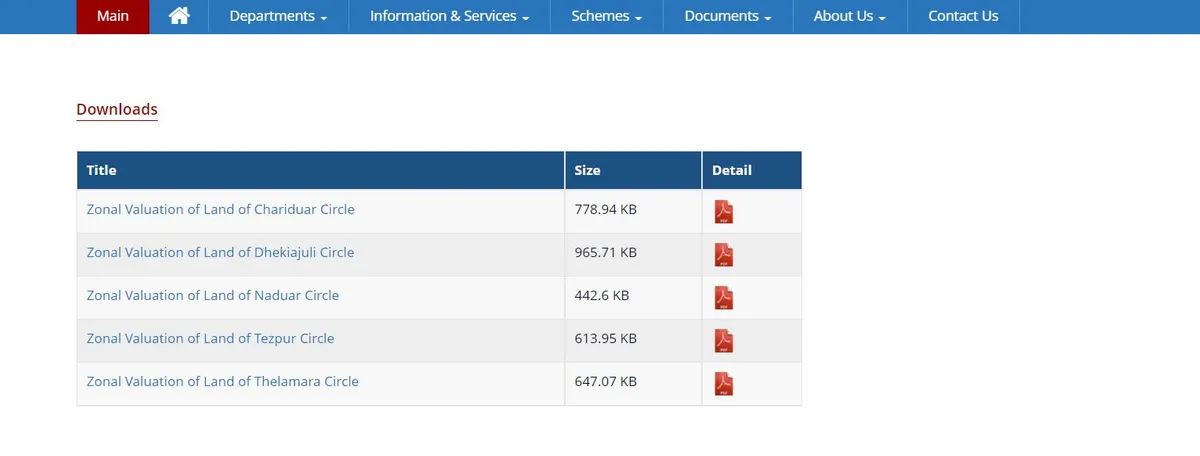Open Information & Services dropdown
Image resolution: width=1200 pixels, height=456 pixels.
click(449, 16)
